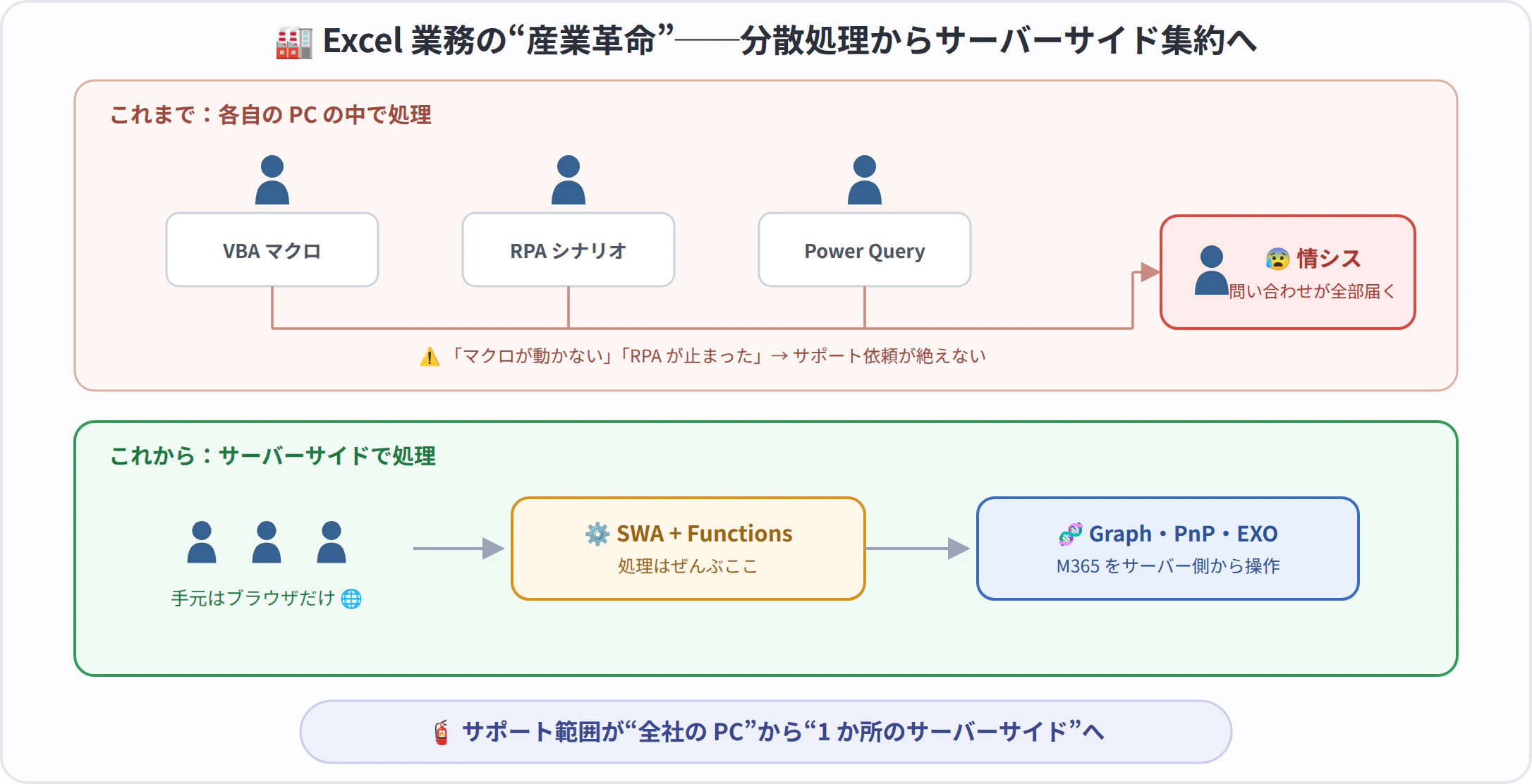Image resolution: width=1532 pixels, height=784 pixels.
Task: Click the anxious face emoji beside 情シス
Action: click(1277, 259)
